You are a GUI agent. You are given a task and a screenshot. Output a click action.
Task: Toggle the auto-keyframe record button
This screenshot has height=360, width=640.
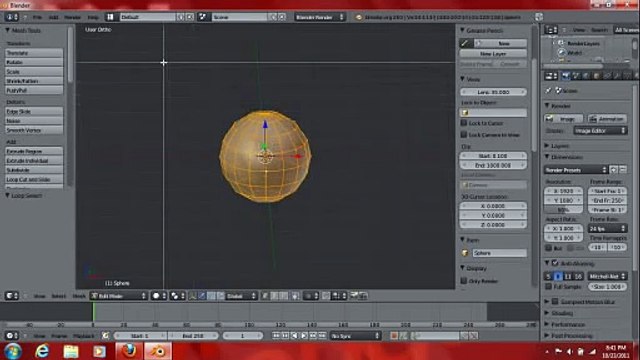[394, 336]
